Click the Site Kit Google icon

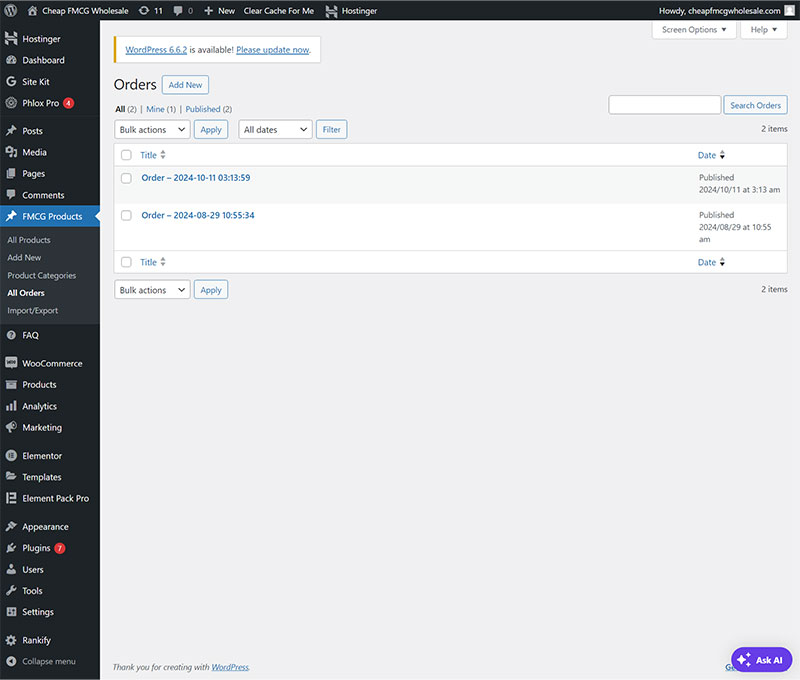pos(11,82)
